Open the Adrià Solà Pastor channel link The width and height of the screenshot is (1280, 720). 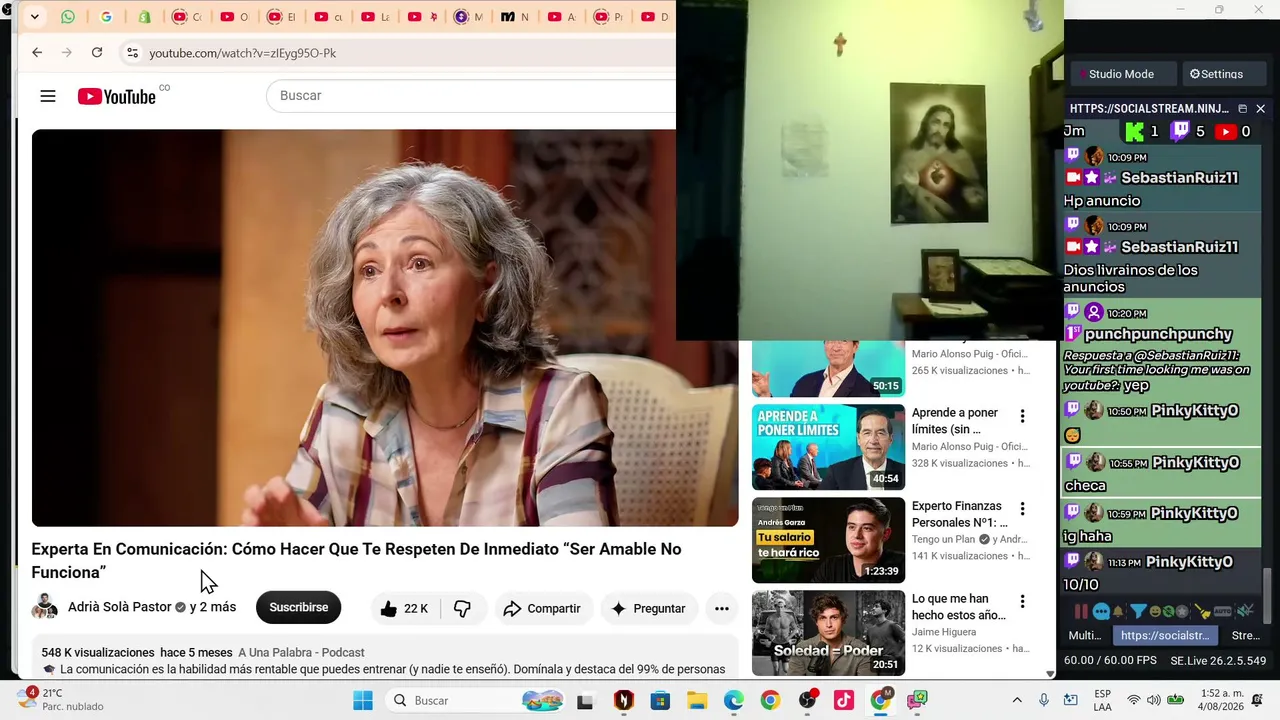coord(120,607)
